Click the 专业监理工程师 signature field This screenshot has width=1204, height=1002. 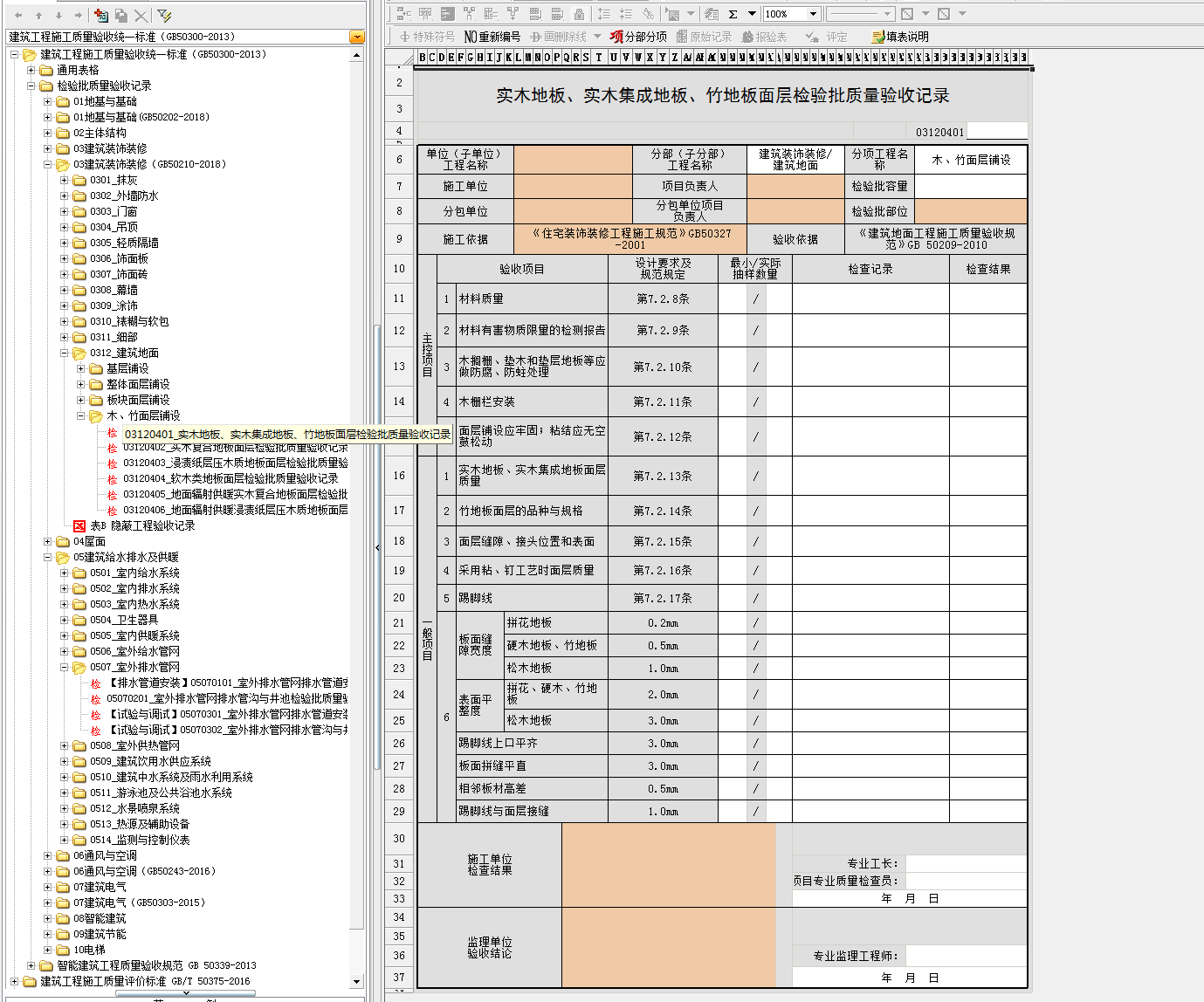click(966, 956)
